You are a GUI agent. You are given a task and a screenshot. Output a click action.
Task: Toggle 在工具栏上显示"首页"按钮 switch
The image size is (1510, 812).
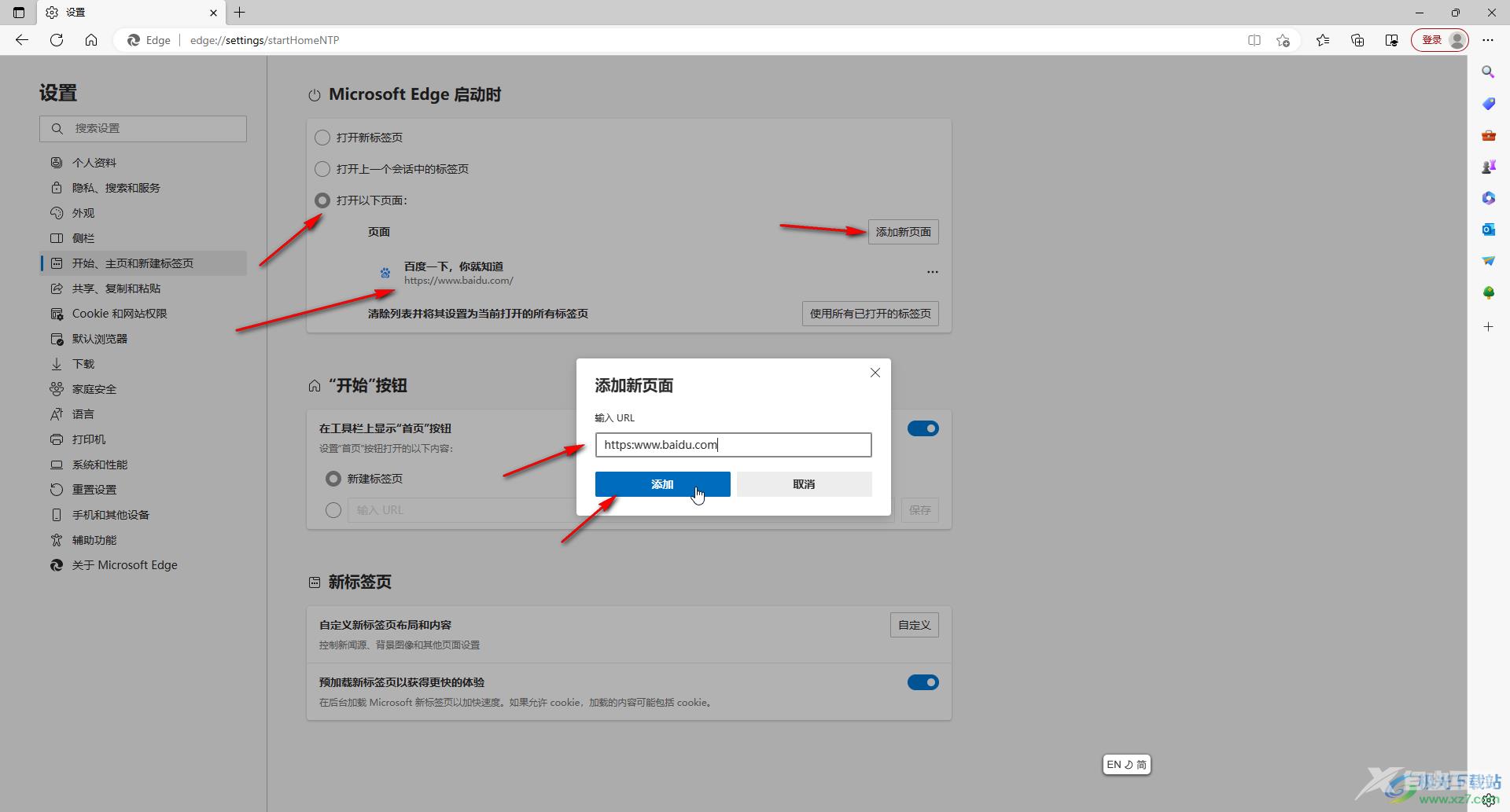[923, 428]
